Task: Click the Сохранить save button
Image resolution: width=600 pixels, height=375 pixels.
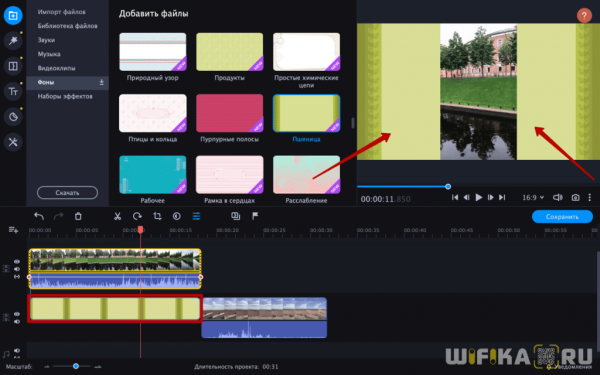Action: pyautogui.click(x=562, y=217)
